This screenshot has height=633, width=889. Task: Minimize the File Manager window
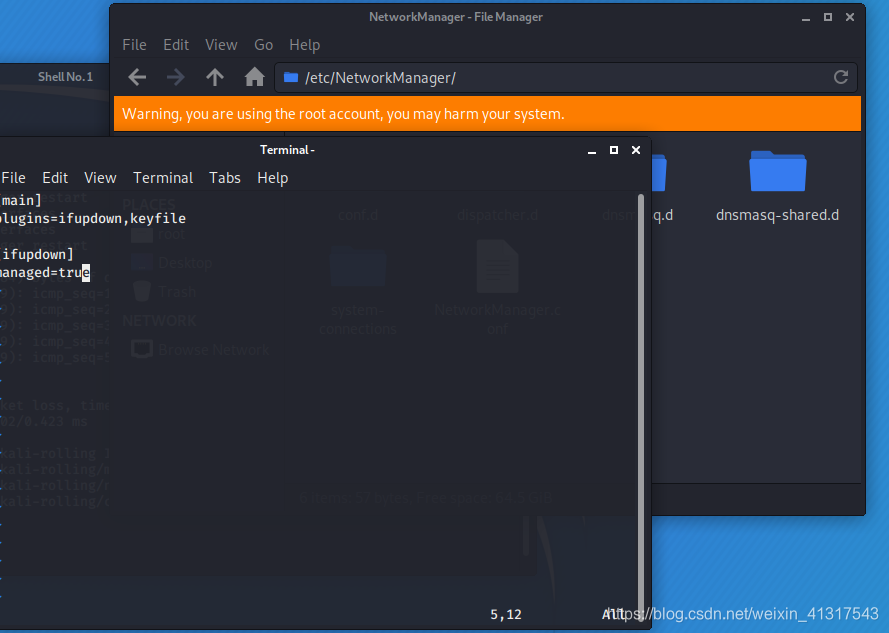(x=806, y=18)
